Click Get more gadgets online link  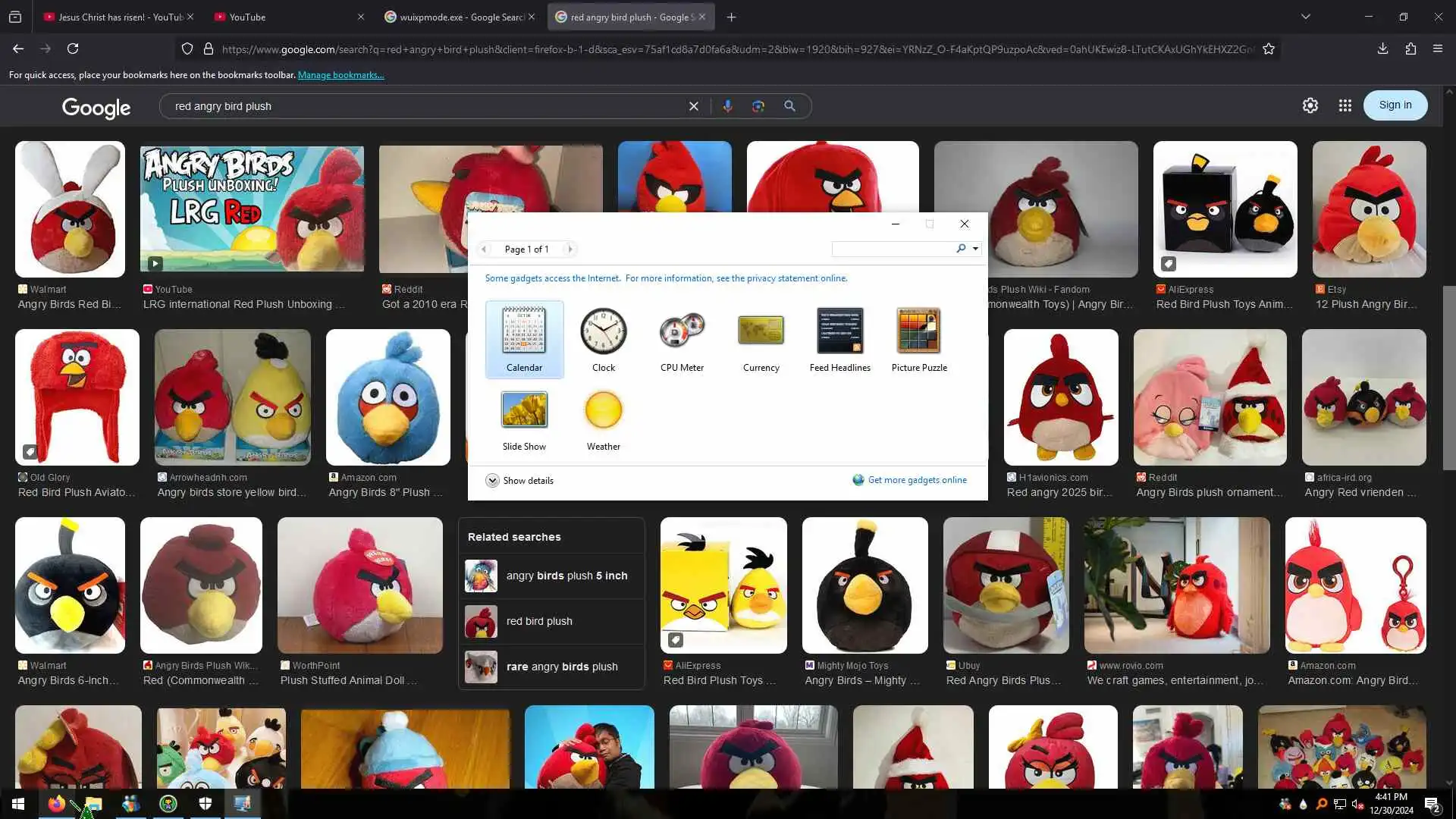click(x=916, y=480)
